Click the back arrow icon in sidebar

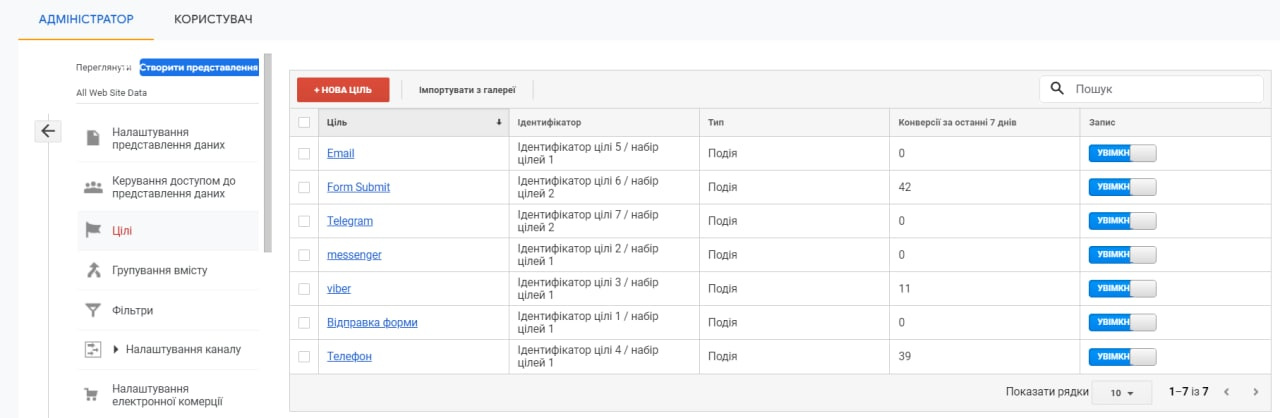click(48, 131)
